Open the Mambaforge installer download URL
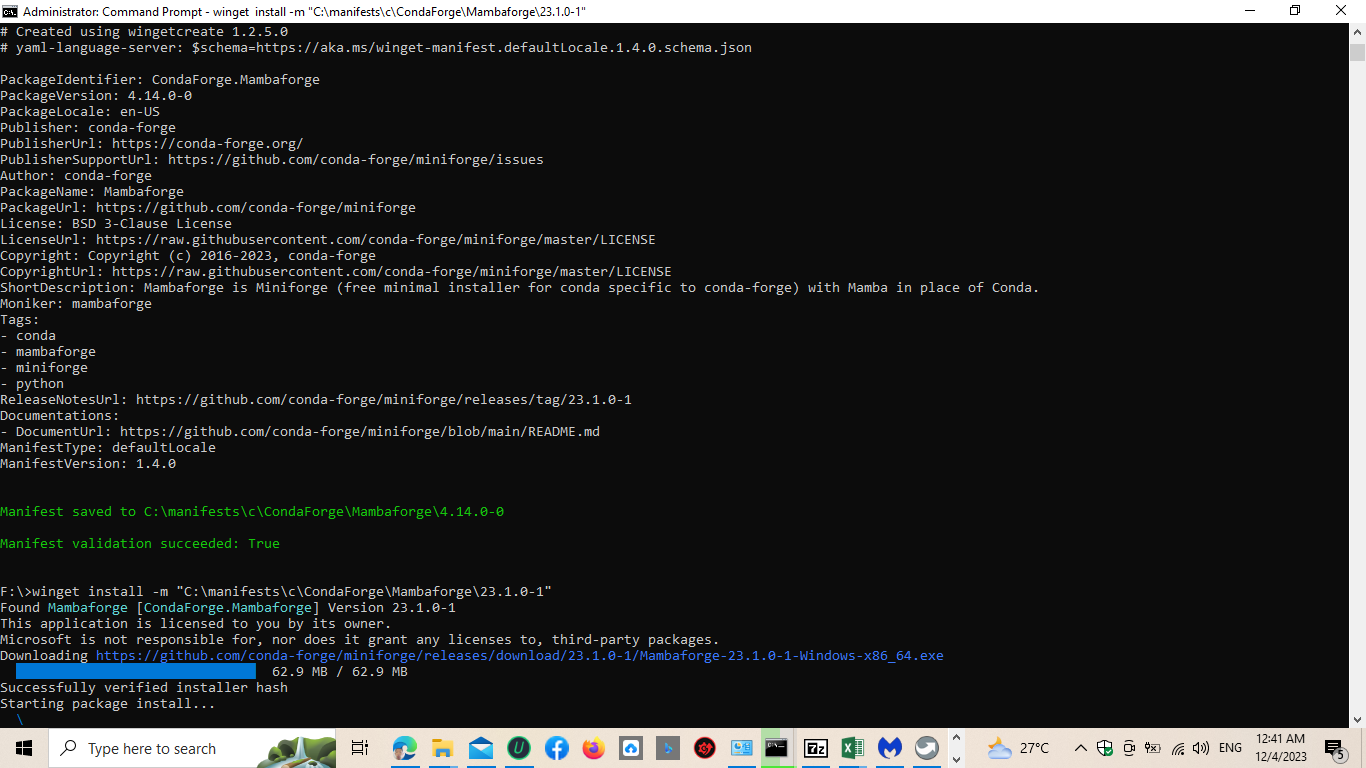The height and width of the screenshot is (768, 1366). pyautogui.click(x=518, y=655)
